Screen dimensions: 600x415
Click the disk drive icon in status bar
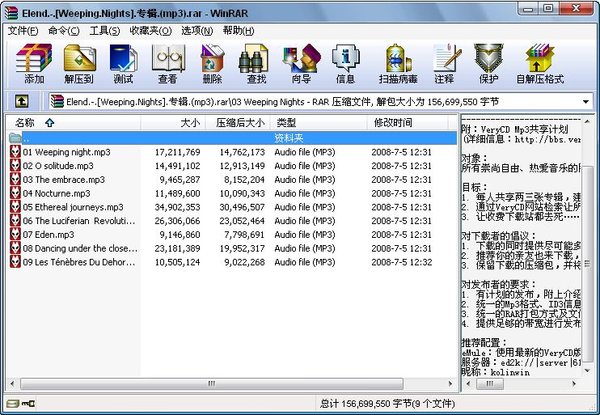coord(13,403)
